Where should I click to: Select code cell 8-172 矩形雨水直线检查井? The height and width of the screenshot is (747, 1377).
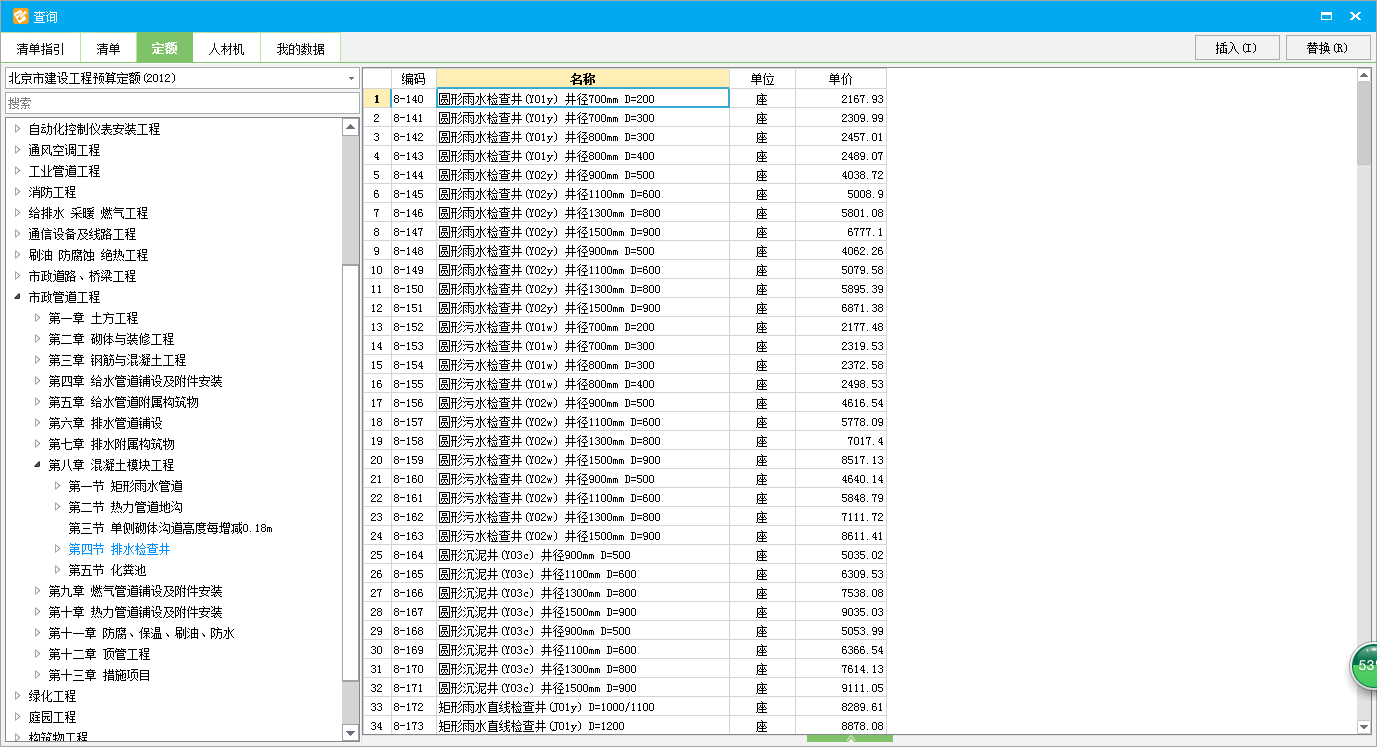[x=413, y=707]
